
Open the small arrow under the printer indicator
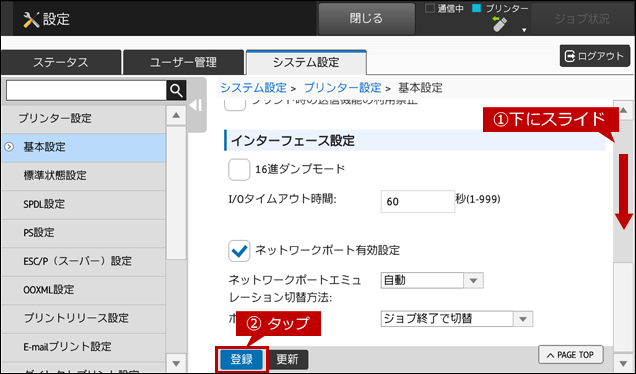(524, 30)
